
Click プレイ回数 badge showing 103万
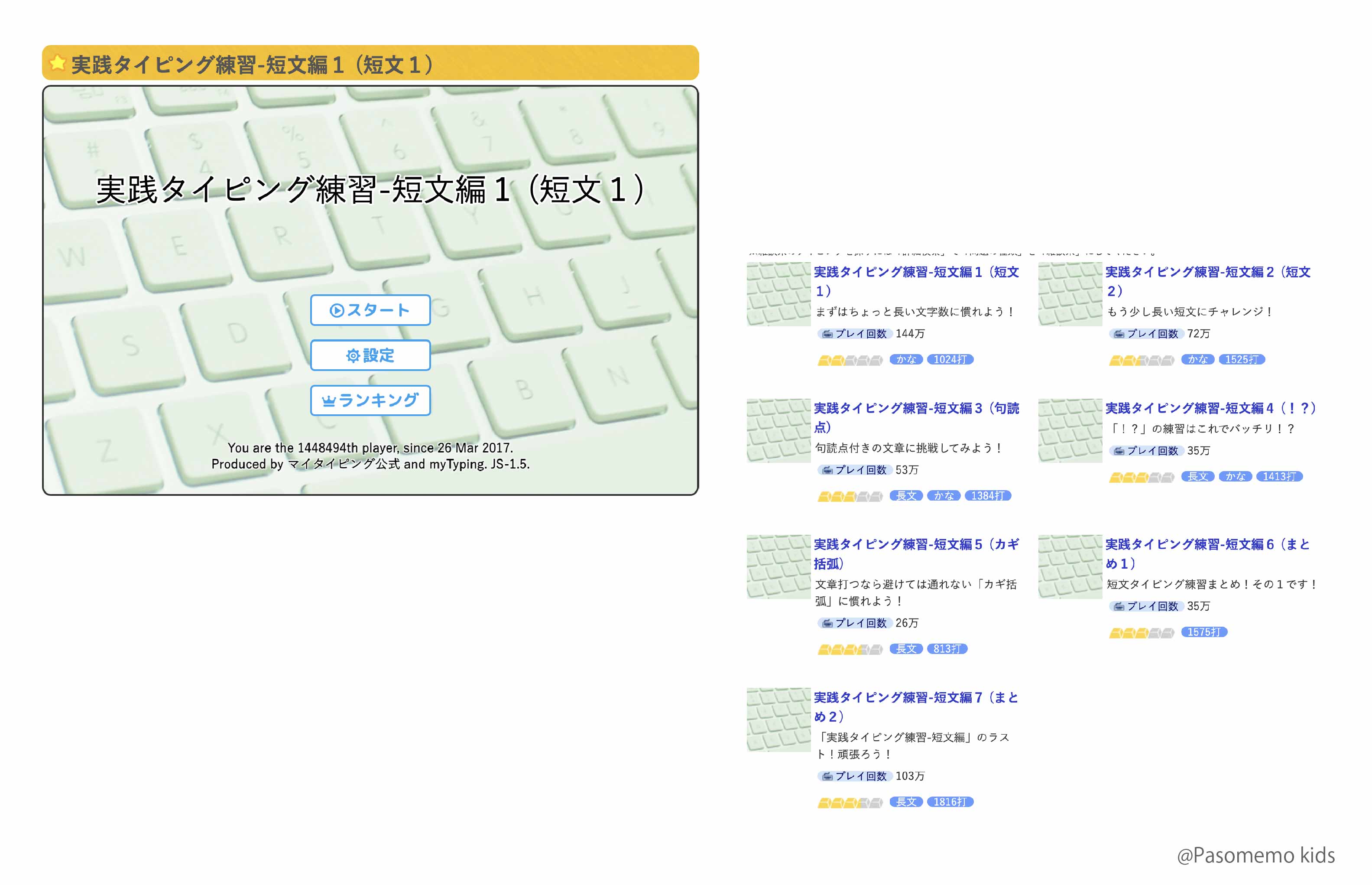855,775
